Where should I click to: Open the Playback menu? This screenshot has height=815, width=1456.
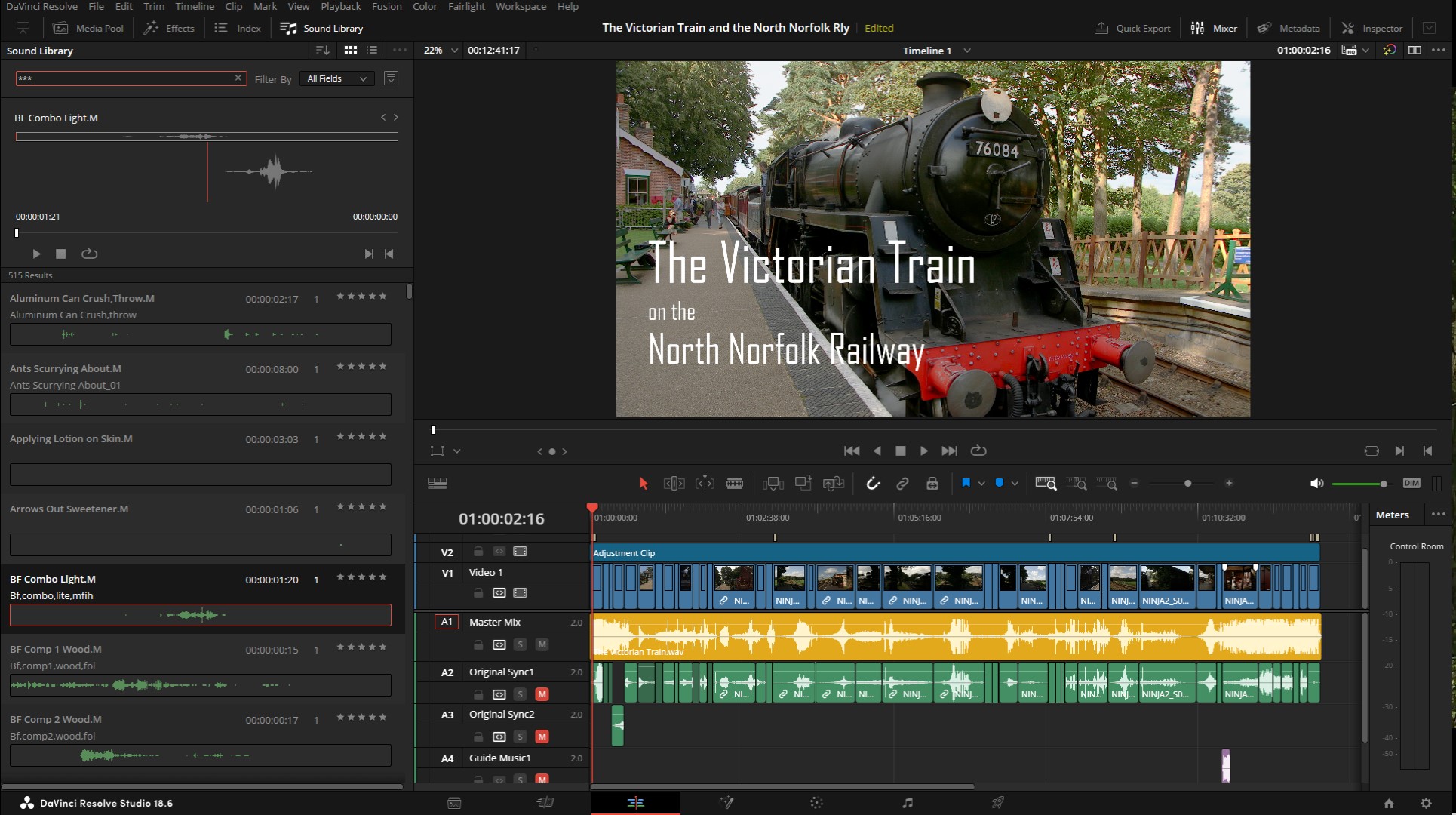click(341, 6)
